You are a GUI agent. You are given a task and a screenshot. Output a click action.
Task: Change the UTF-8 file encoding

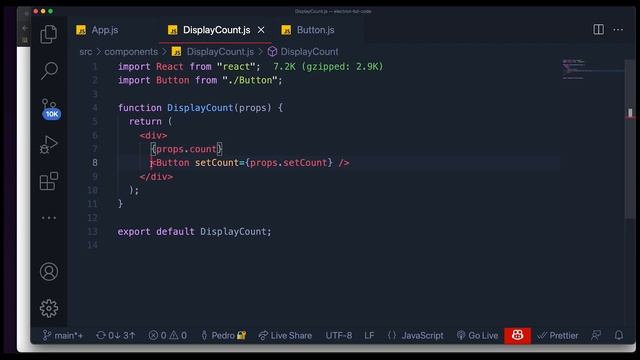(339, 336)
